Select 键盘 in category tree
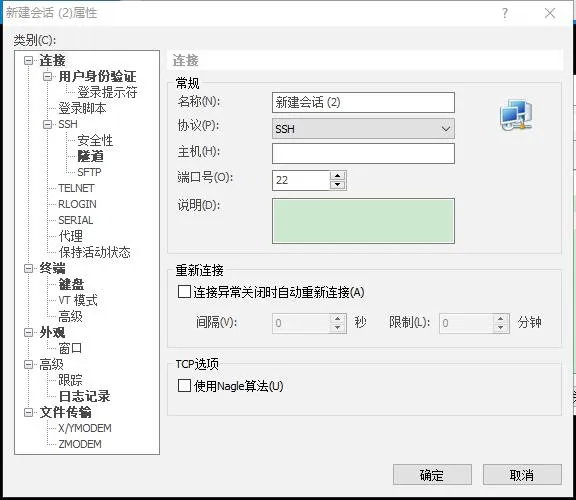 point(71,284)
